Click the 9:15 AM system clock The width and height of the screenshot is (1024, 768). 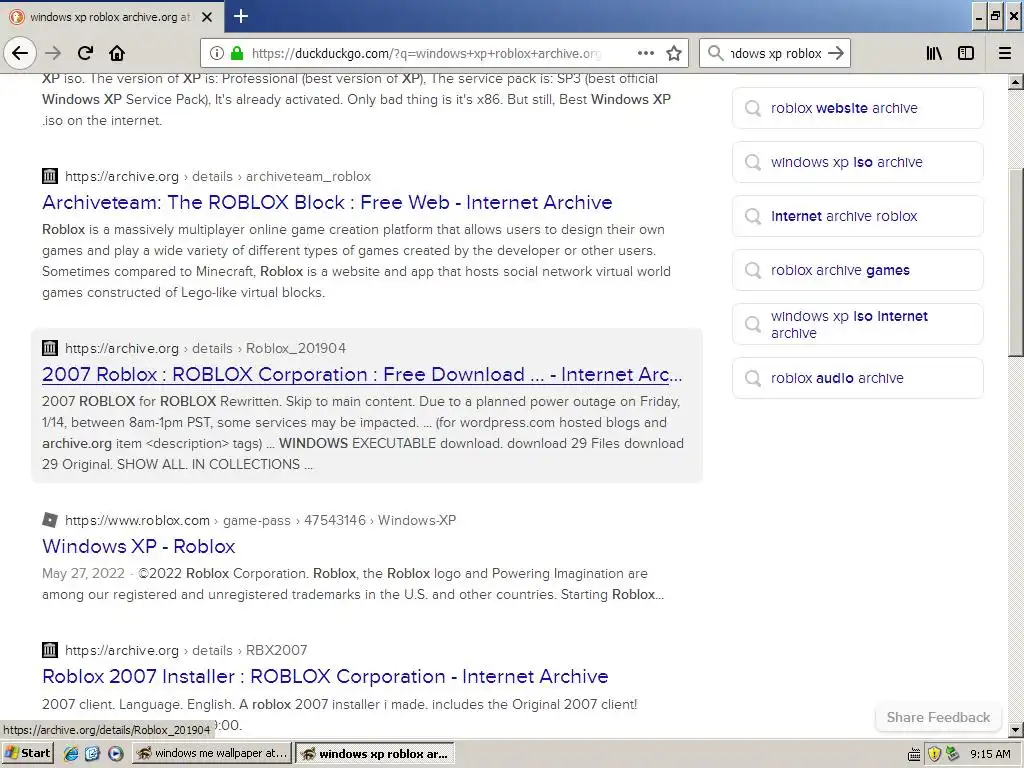[x=990, y=754]
